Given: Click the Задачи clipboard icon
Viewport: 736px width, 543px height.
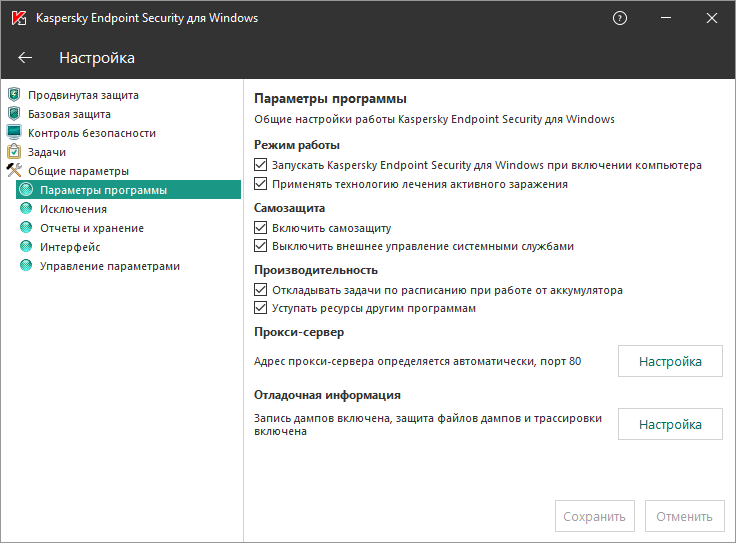Looking at the screenshot, I should pos(14,152).
